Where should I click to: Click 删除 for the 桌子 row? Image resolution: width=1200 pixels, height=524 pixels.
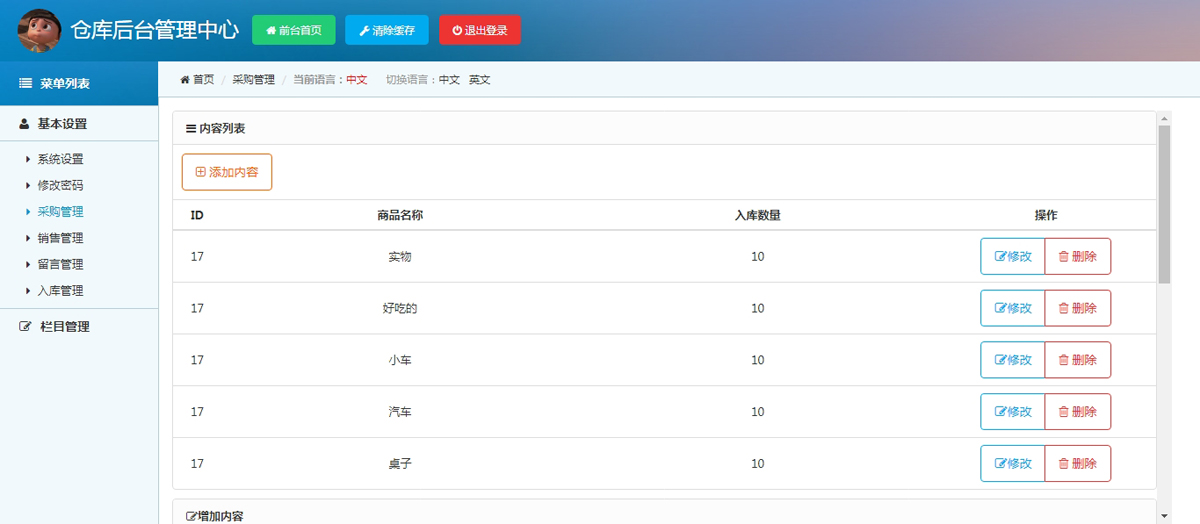[1078, 463]
